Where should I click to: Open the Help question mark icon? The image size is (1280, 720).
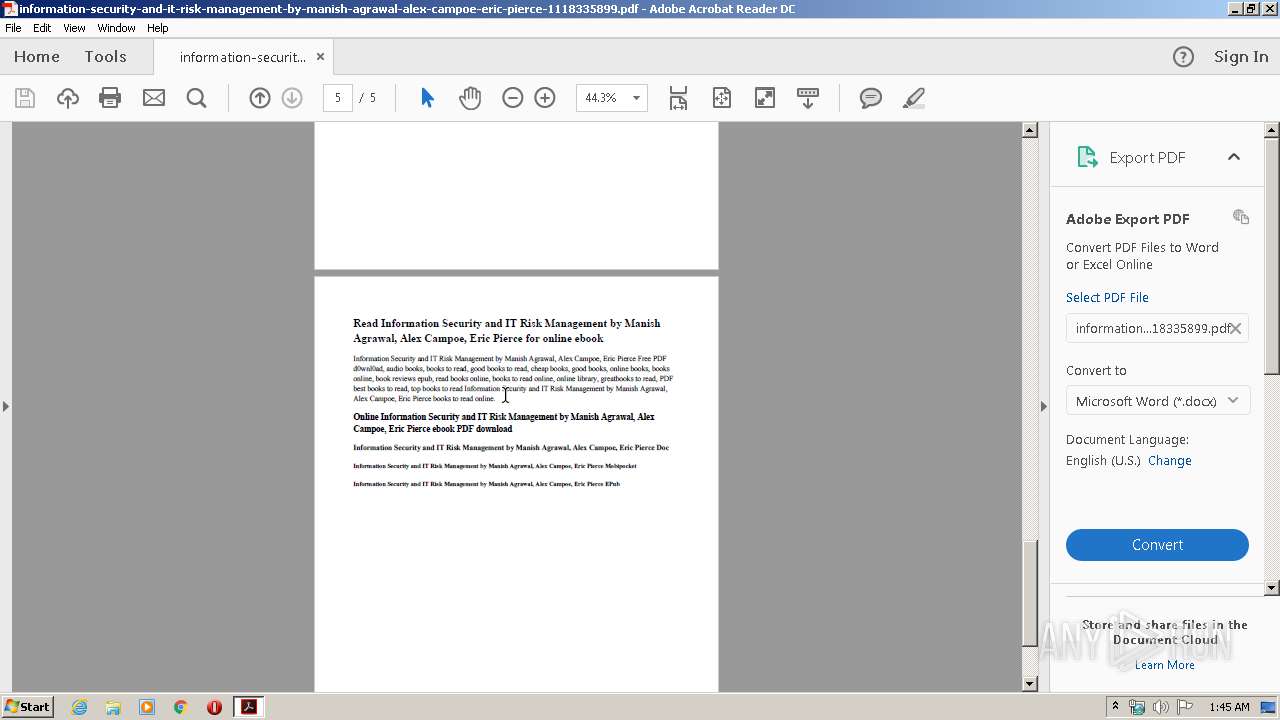pos(1183,57)
